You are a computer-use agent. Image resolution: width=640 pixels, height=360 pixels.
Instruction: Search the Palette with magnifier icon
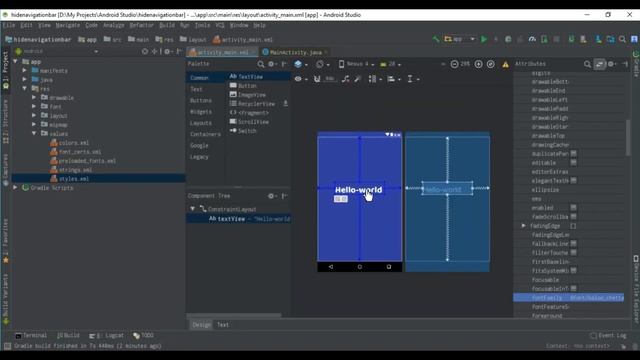click(x=261, y=64)
